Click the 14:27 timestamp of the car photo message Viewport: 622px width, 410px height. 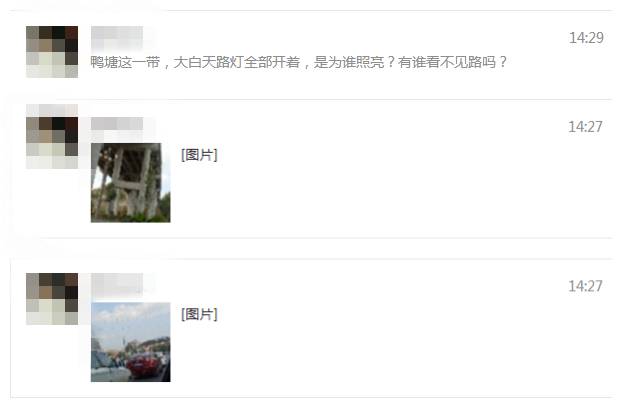point(586,286)
